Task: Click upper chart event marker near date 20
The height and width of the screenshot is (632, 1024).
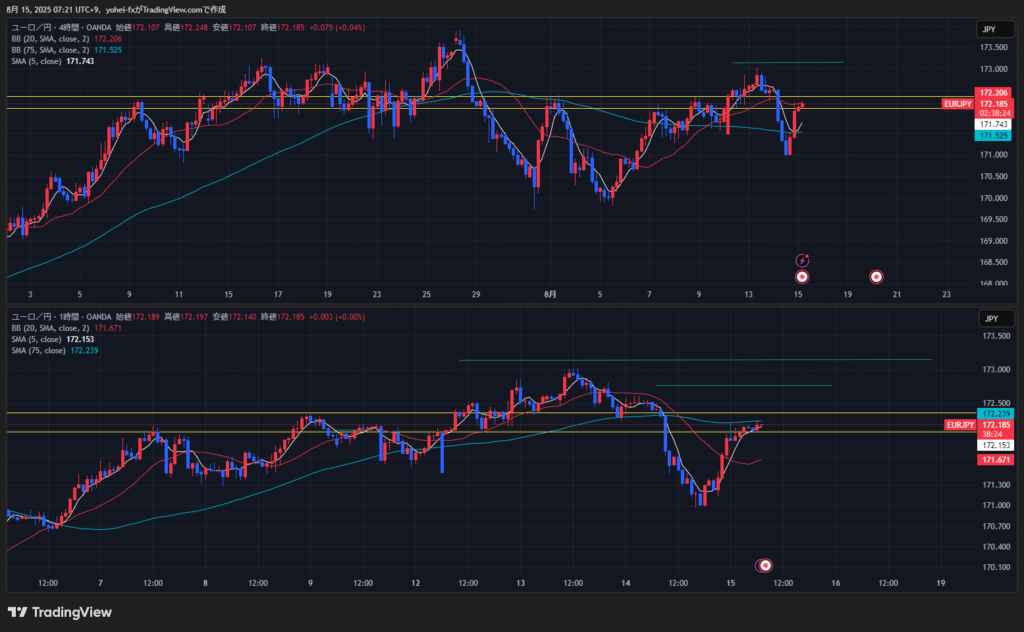Action: point(876,276)
